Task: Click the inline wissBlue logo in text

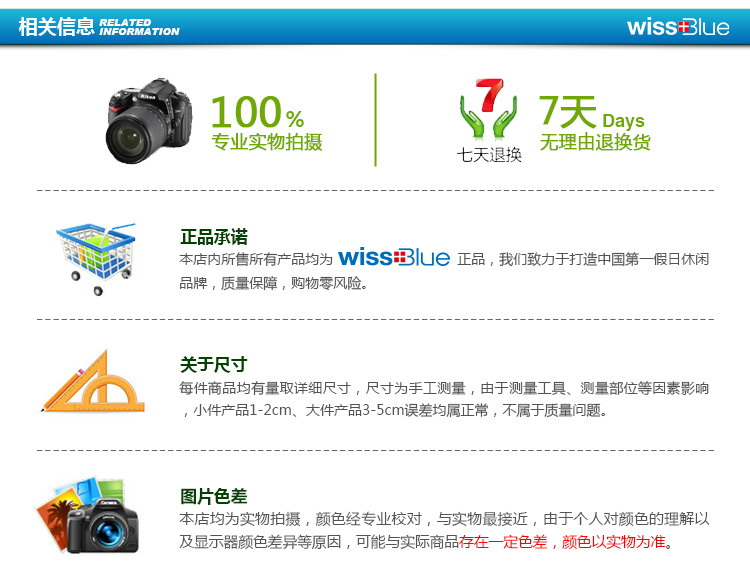Action: pyautogui.click(x=394, y=257)
